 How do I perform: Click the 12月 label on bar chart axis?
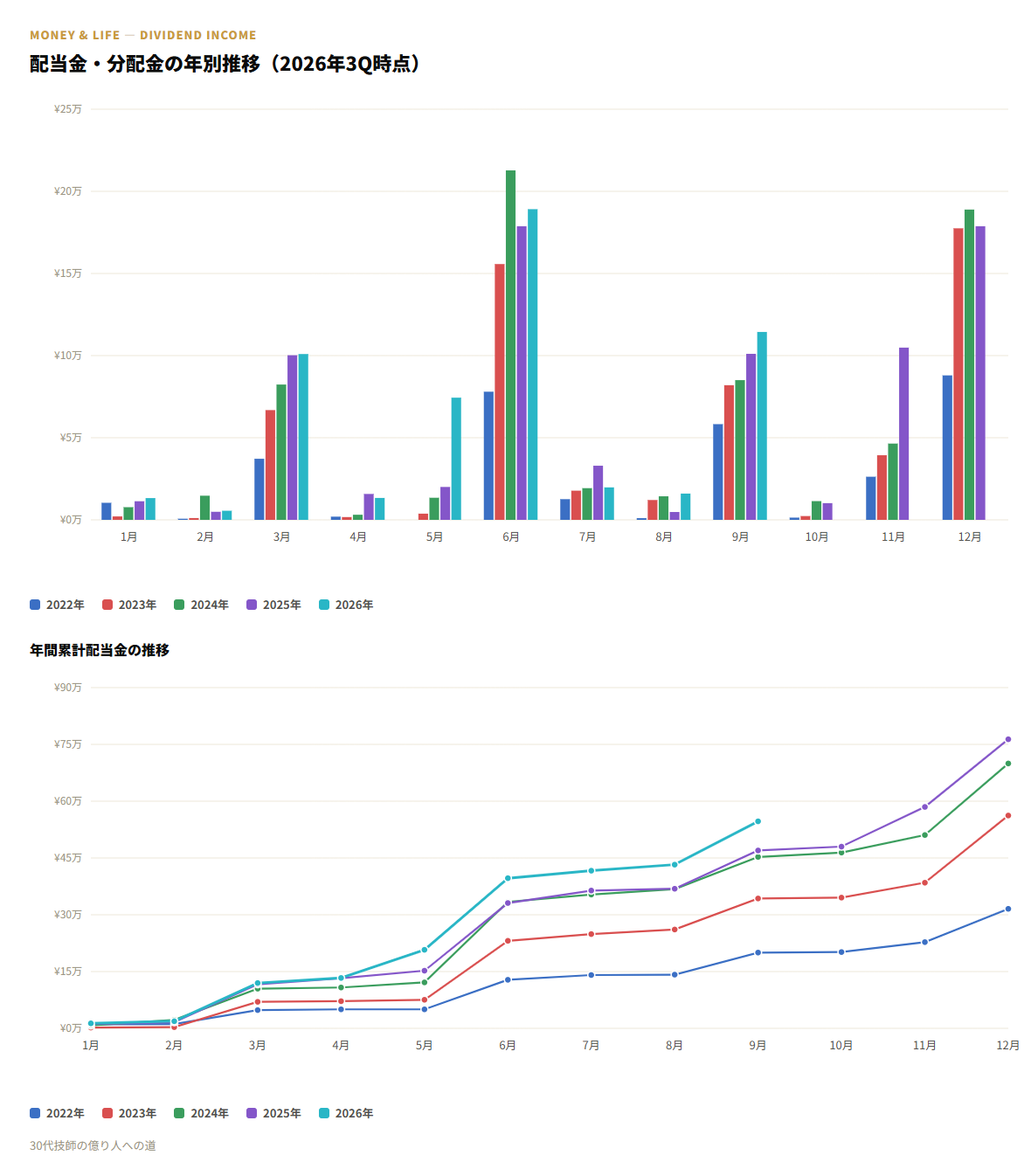click(x=970, y=536)
